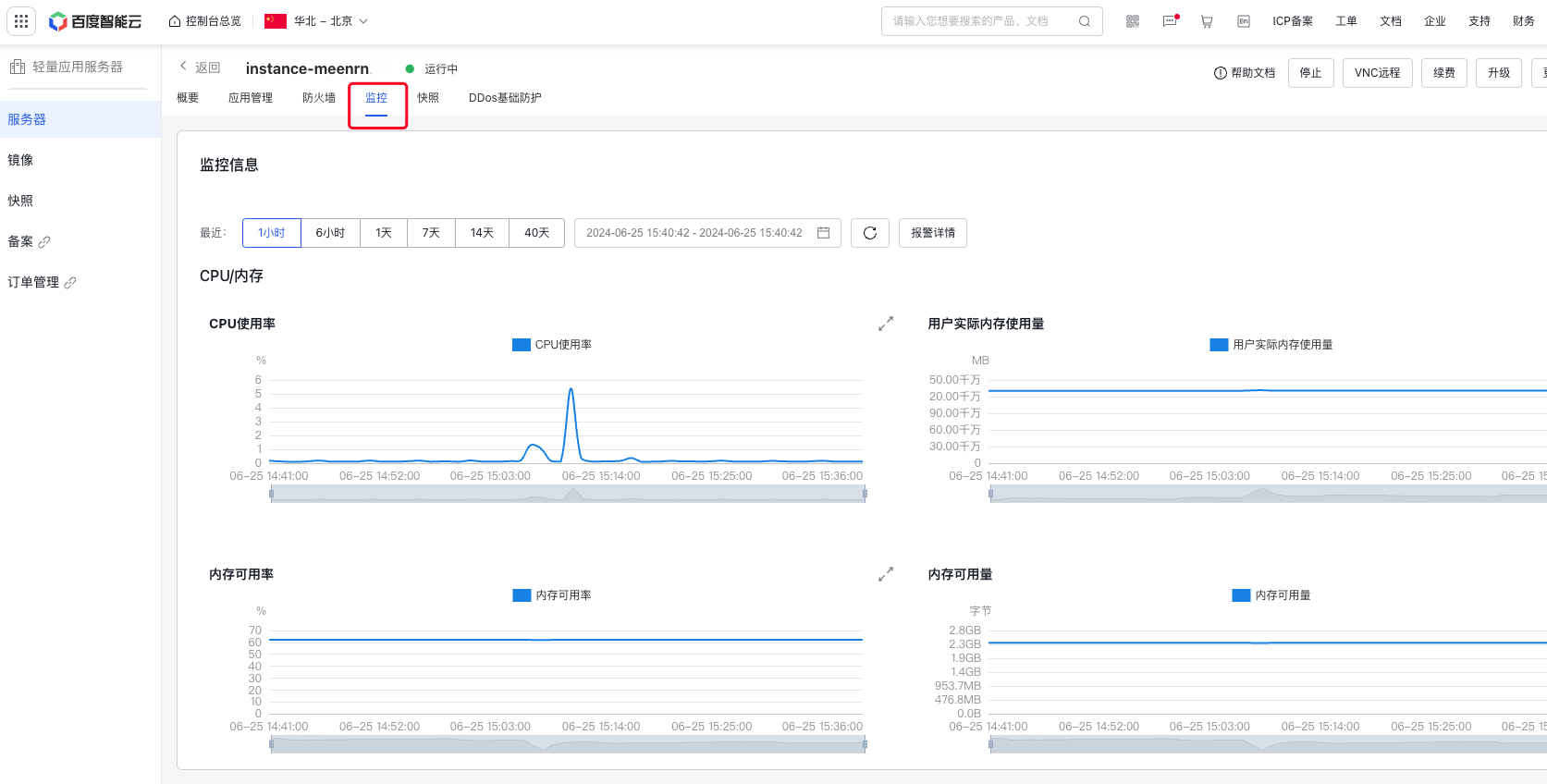
Task: Click the 报警详情 button
Action: click(x=933, y=233)
